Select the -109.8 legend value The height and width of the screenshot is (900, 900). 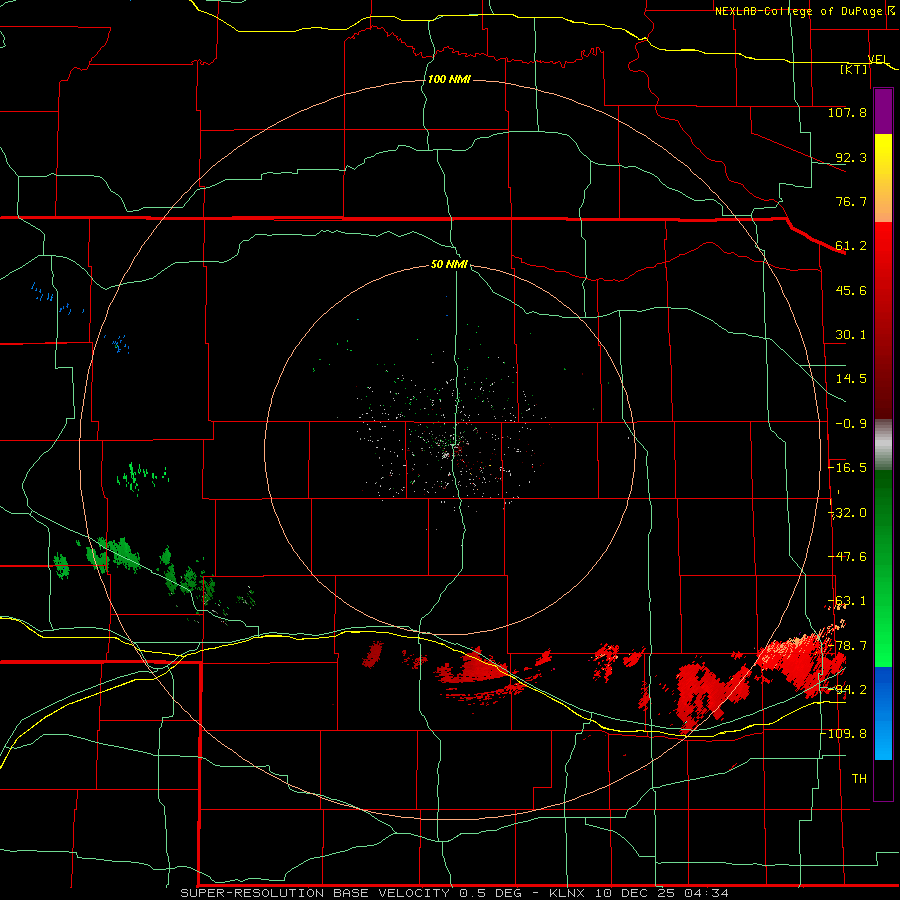(x=844, y=734)
